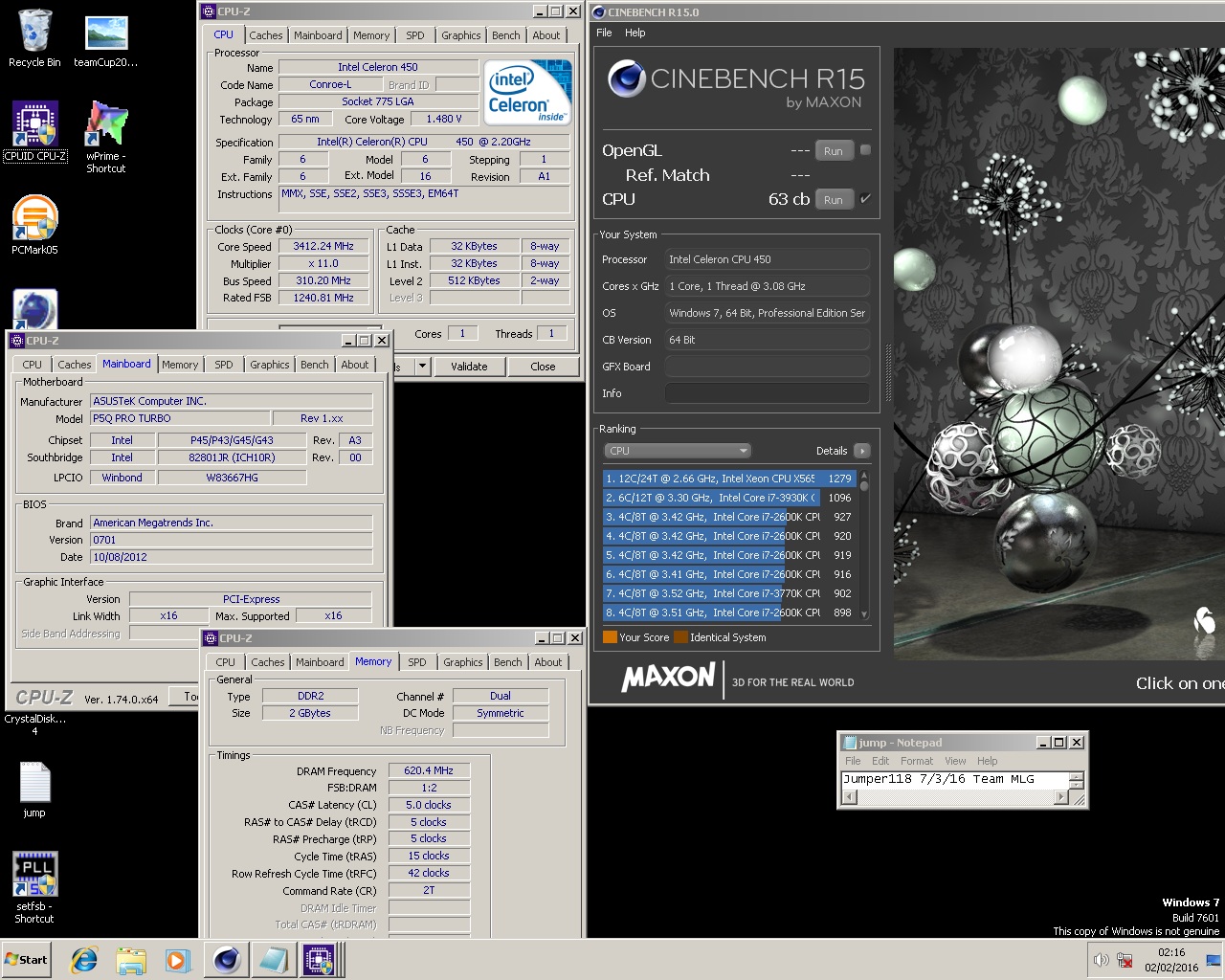Click the Cinebench R15.0 title bar icon
This screenshot has height=980, width=1225.
(599, 11)
